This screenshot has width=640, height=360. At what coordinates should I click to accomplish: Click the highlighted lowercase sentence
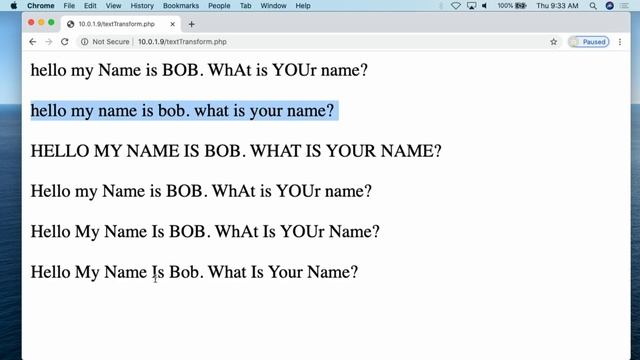182,111
